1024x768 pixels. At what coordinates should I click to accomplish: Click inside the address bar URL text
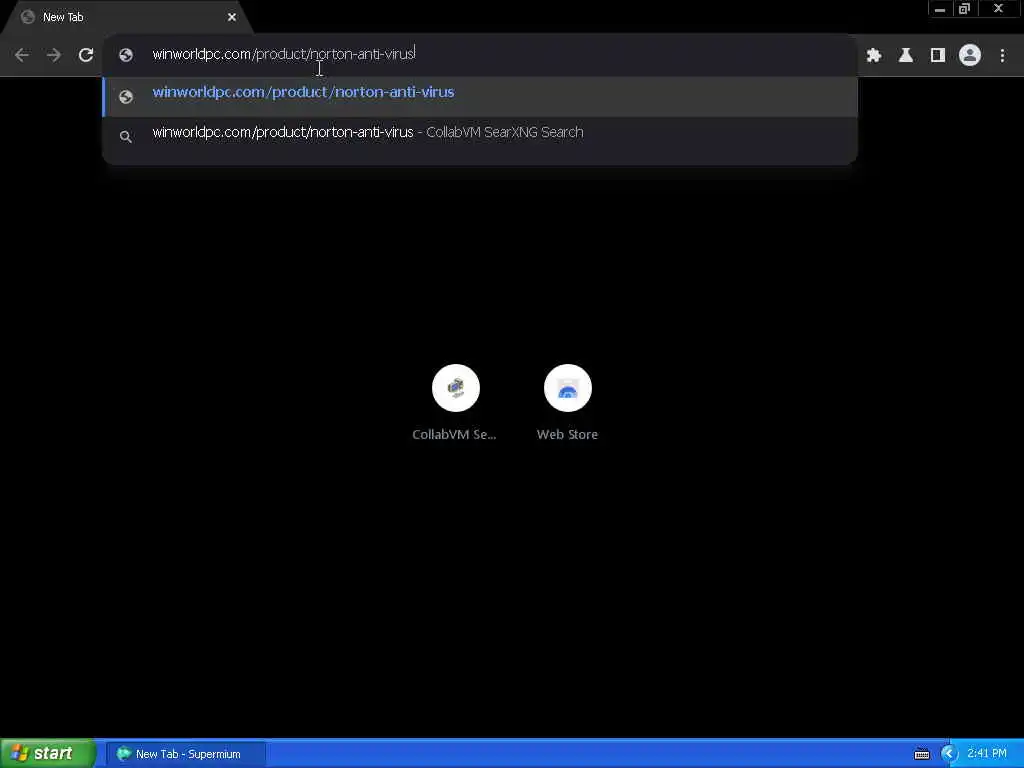click(283, 54)
